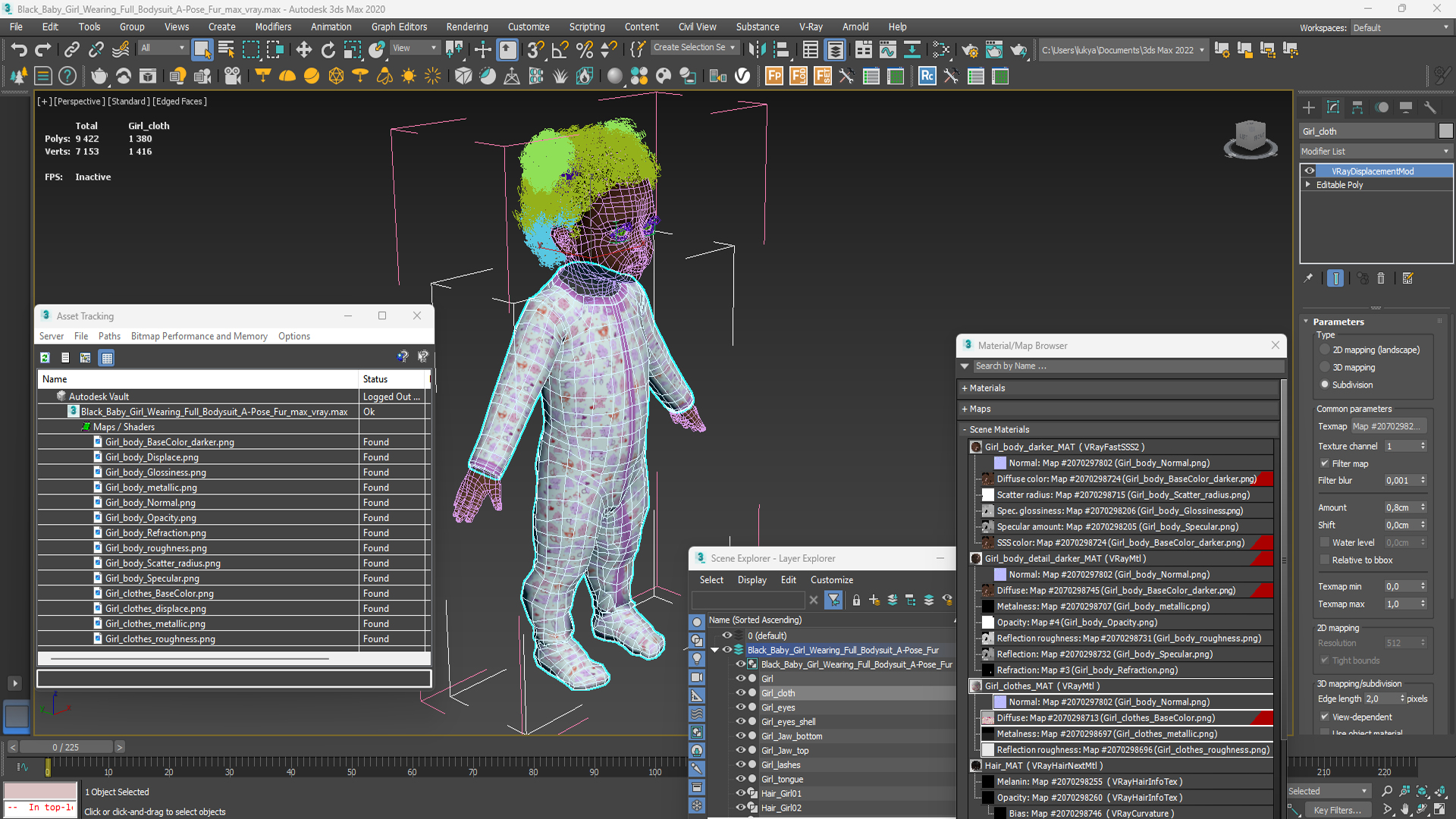Activate the Select Object tool
This screenshot has width=1456, height=819.
202,50
